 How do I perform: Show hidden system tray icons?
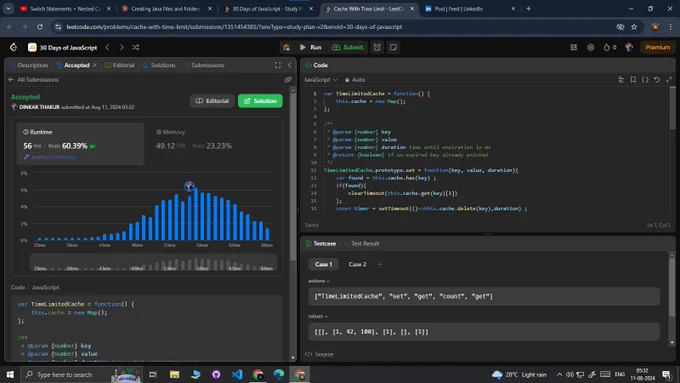point(559,374)
